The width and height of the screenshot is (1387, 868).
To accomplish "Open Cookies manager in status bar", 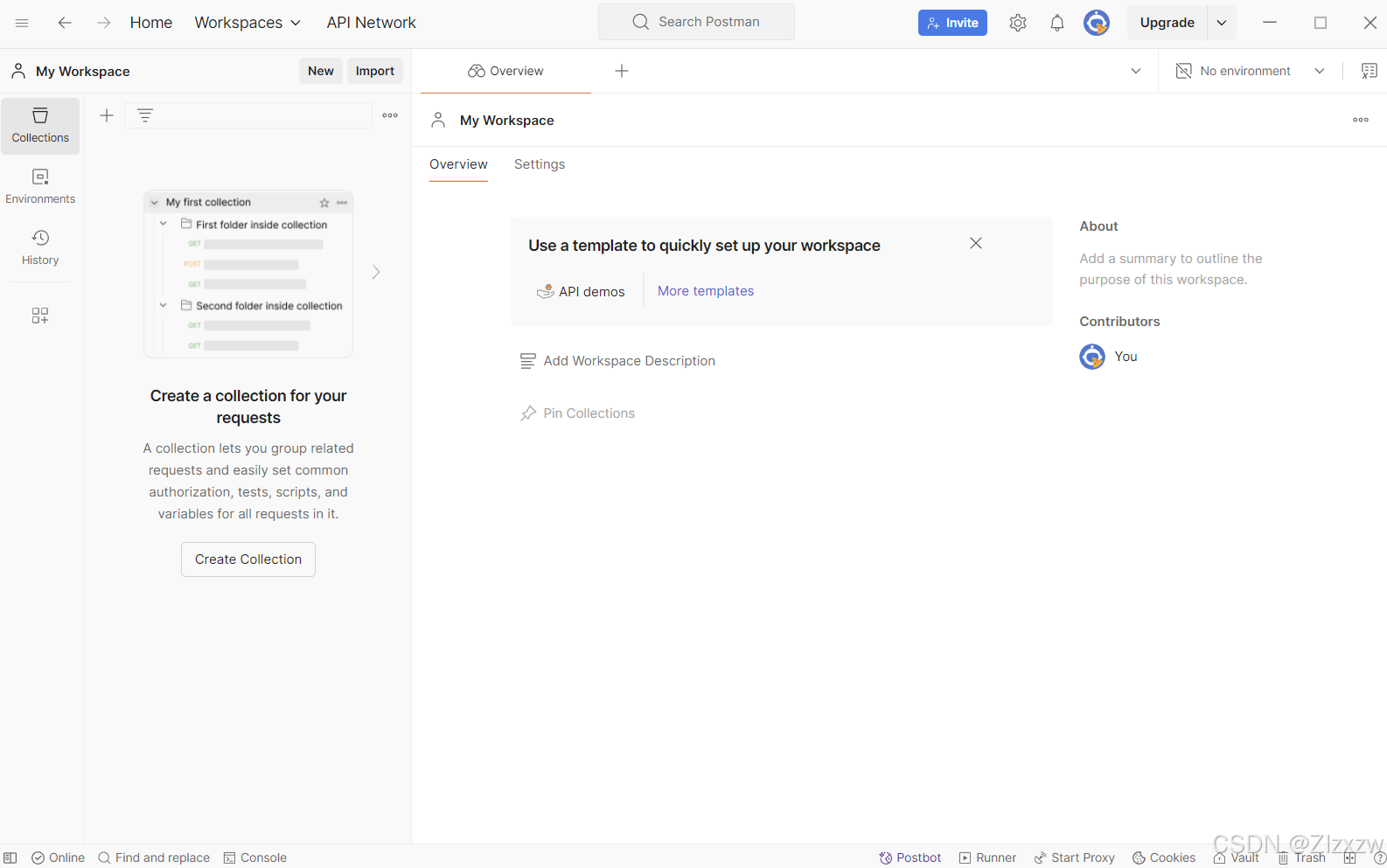I will [x=1163, y=858].
